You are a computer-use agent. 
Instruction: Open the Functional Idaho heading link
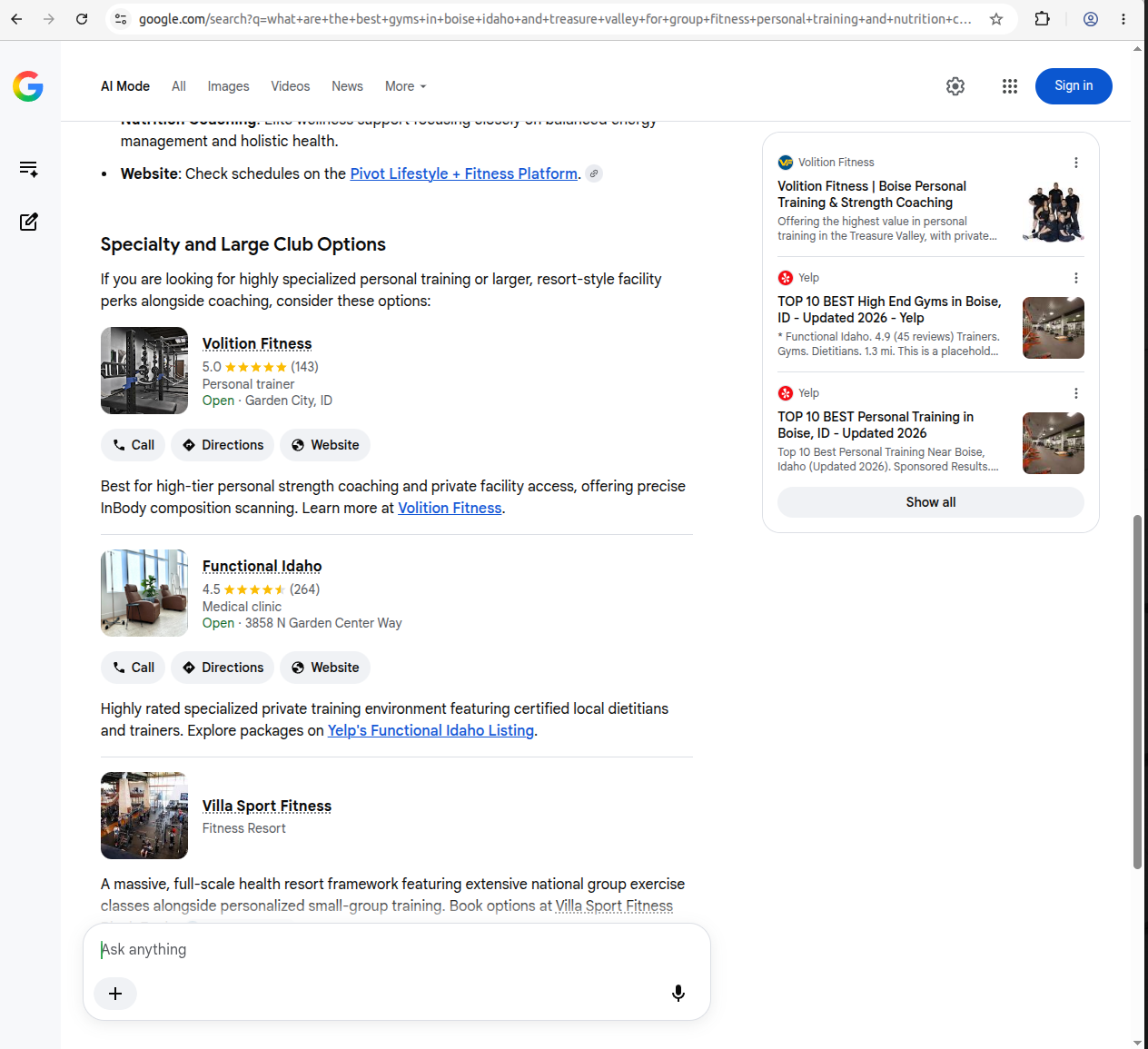(x=262, y=566)
